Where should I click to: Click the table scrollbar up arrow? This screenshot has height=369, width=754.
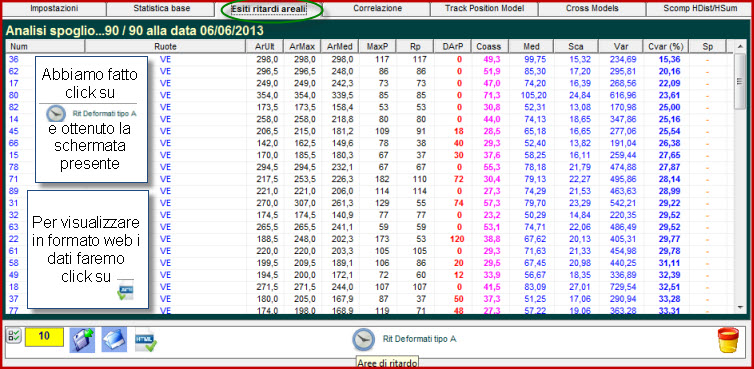pyautogui.click(x=740, y=47)
